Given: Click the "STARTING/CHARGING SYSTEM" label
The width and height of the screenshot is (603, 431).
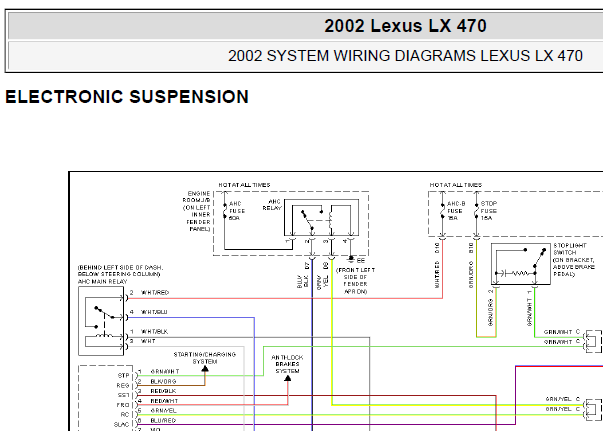Looking at the screenshot, I should point(205,358).
